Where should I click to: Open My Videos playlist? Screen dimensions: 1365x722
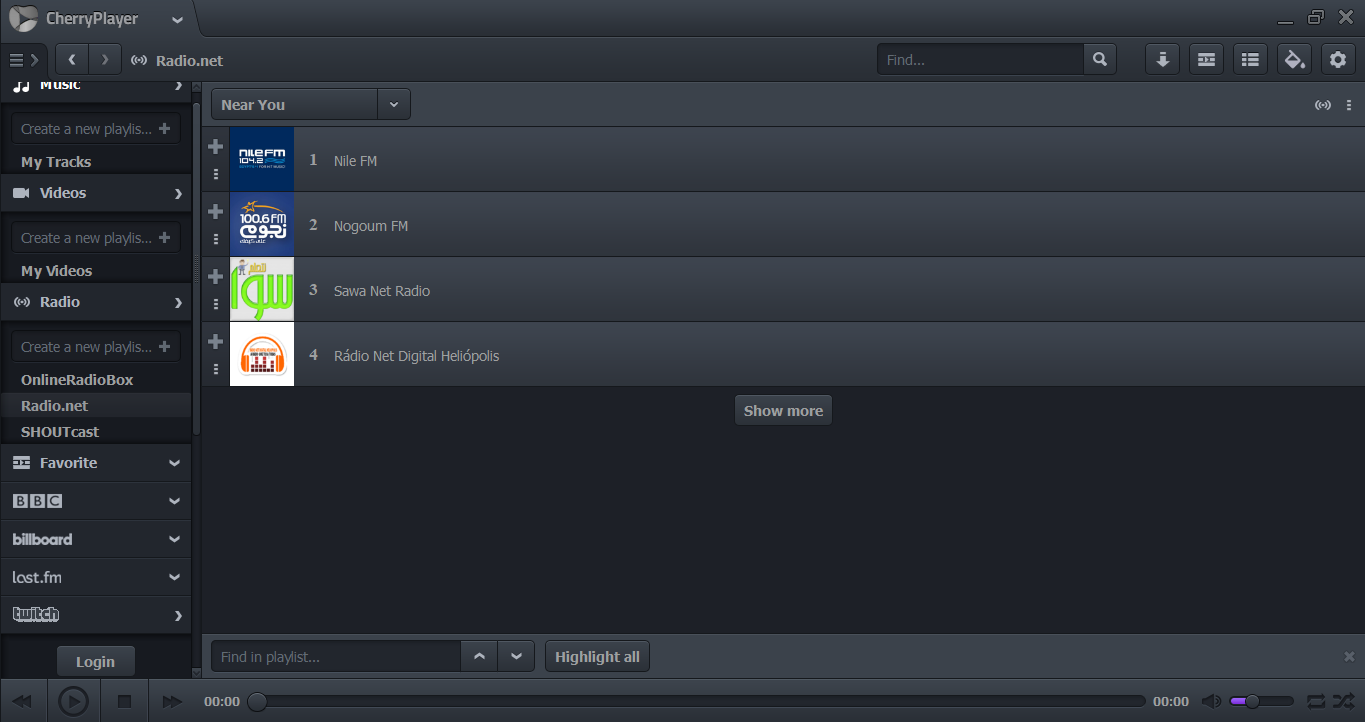[x=57, y=271]
